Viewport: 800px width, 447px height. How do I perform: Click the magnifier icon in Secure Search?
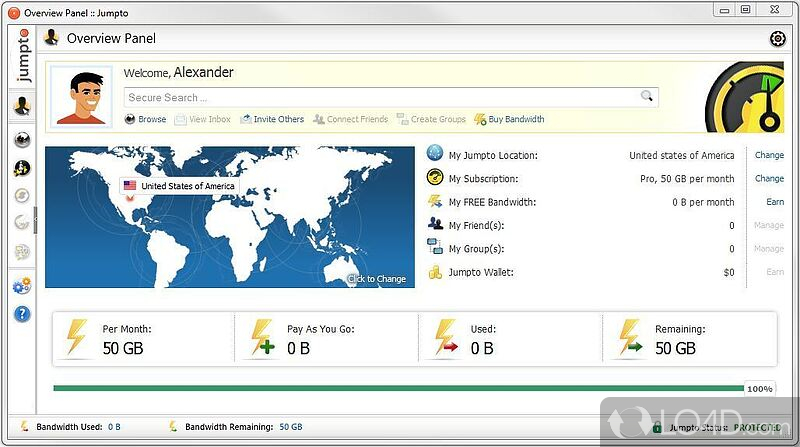[647, 97]
